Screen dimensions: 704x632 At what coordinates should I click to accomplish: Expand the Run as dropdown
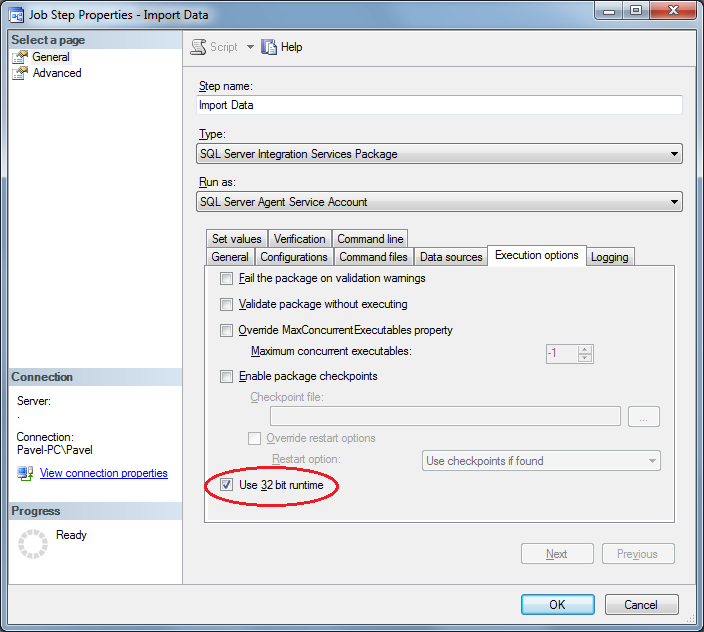click(x=674, y=202)
